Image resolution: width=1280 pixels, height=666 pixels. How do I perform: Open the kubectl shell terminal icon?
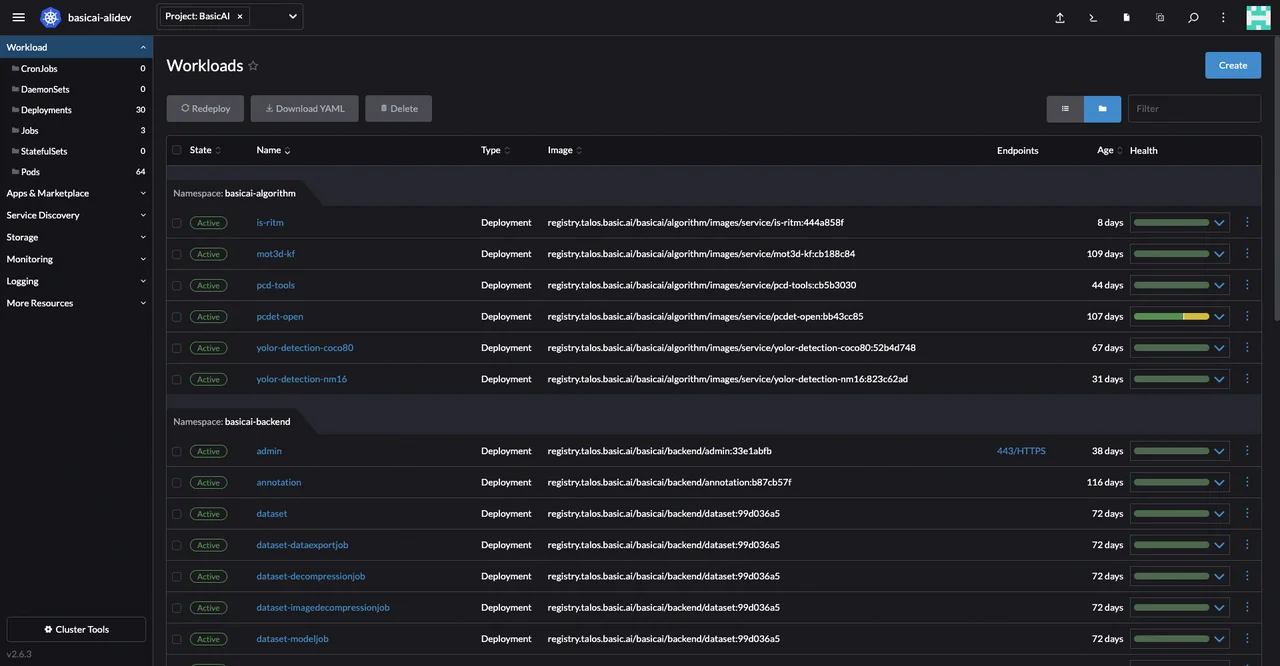coord(1093,17)
